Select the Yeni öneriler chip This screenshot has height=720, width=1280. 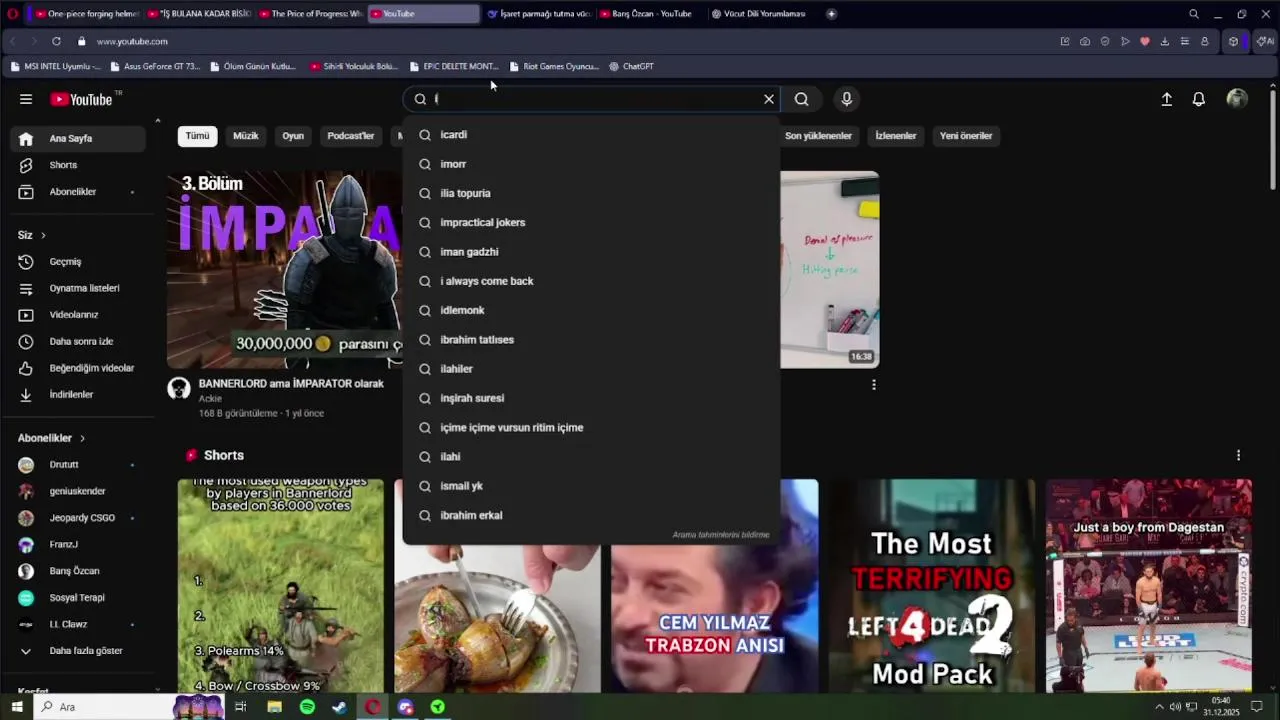coord(966,136)
